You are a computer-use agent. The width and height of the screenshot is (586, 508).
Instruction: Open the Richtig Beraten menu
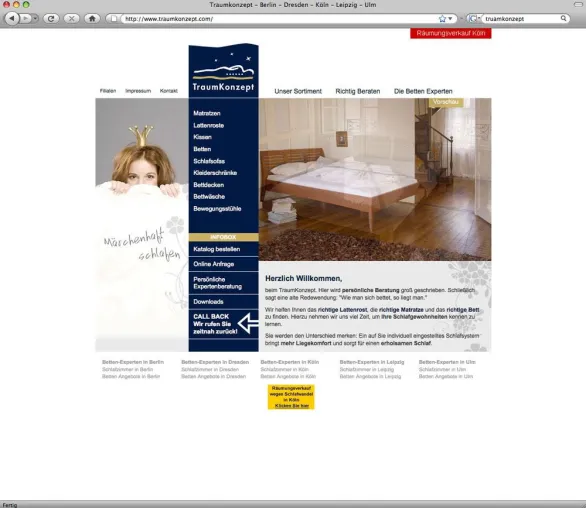pyautogui.click(x=358, y=91)
